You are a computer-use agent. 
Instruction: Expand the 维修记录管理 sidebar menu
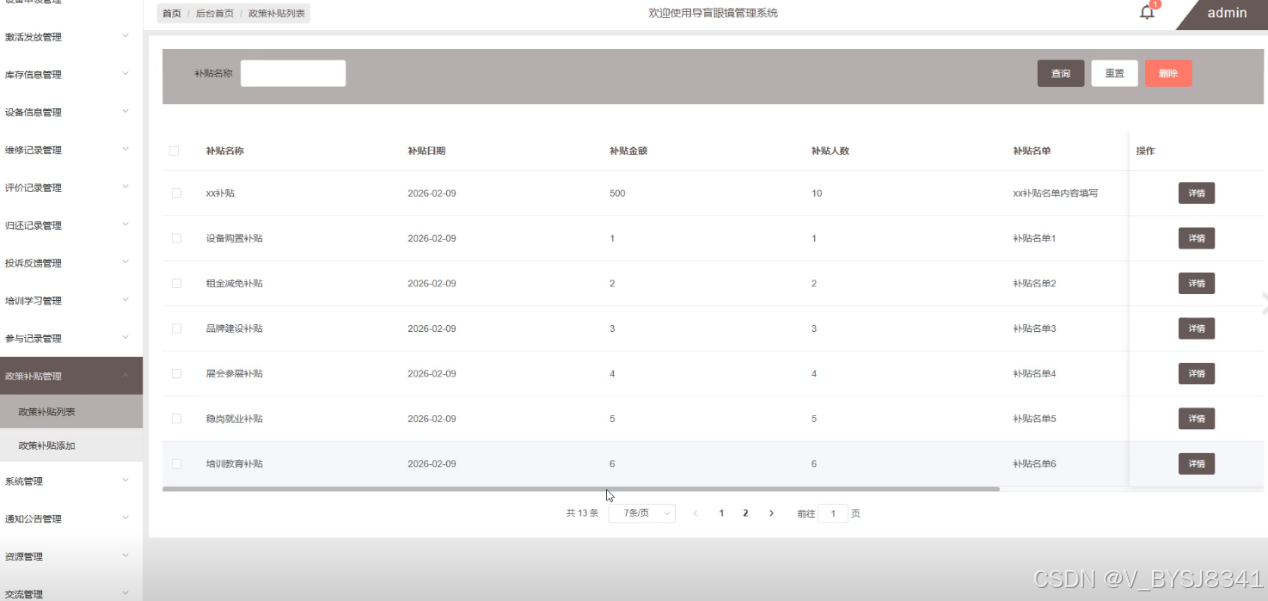pyautogui.click(x=71, y=150)
